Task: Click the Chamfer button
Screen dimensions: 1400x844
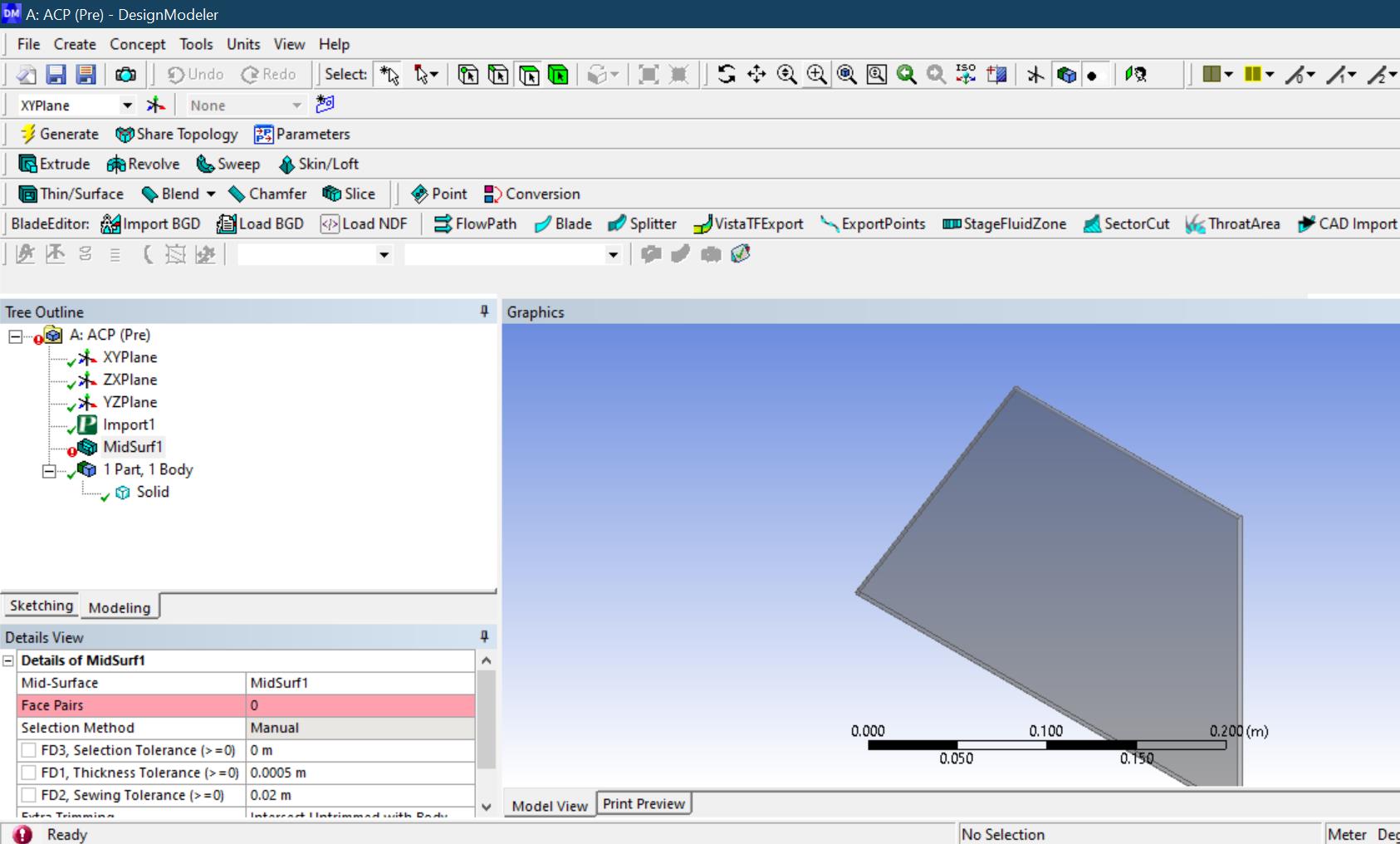Action: [267, 194]
